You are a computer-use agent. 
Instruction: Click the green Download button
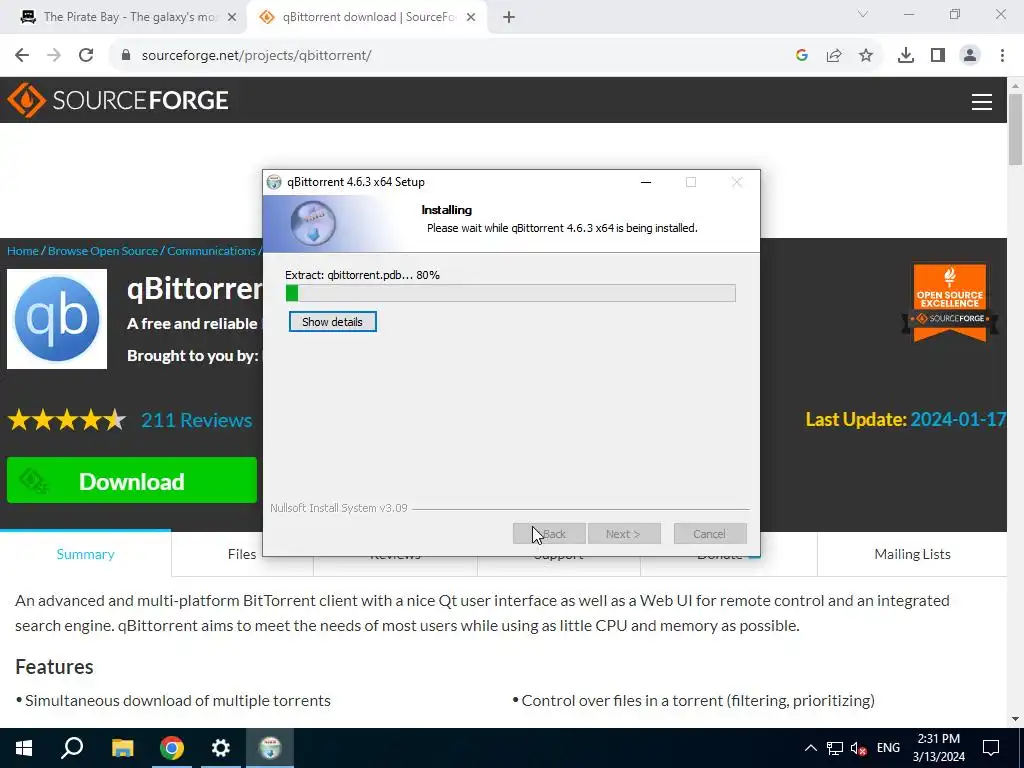tap(132, 481)
